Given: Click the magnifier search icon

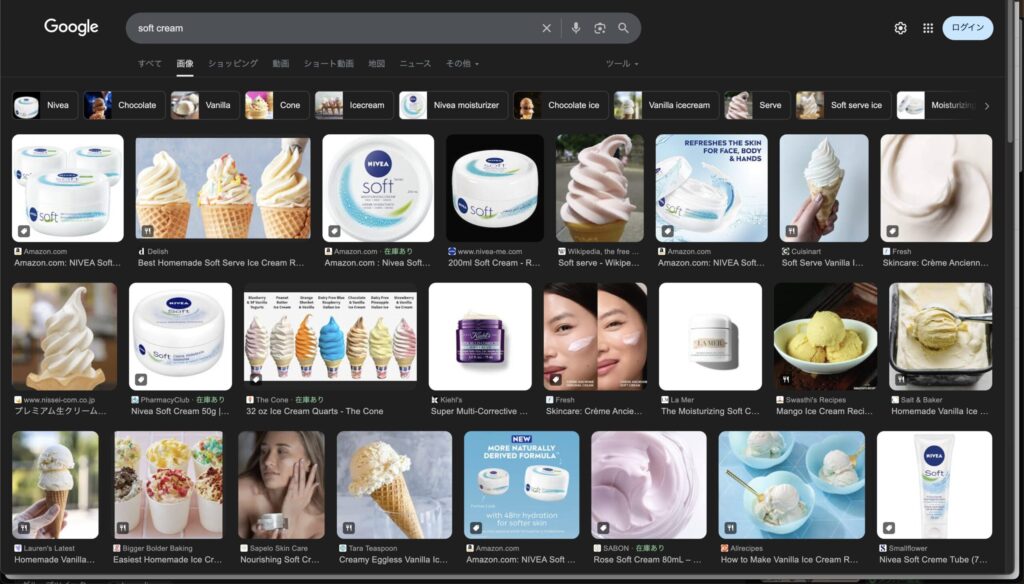Looking at the screenshot, I should (624, 28).
